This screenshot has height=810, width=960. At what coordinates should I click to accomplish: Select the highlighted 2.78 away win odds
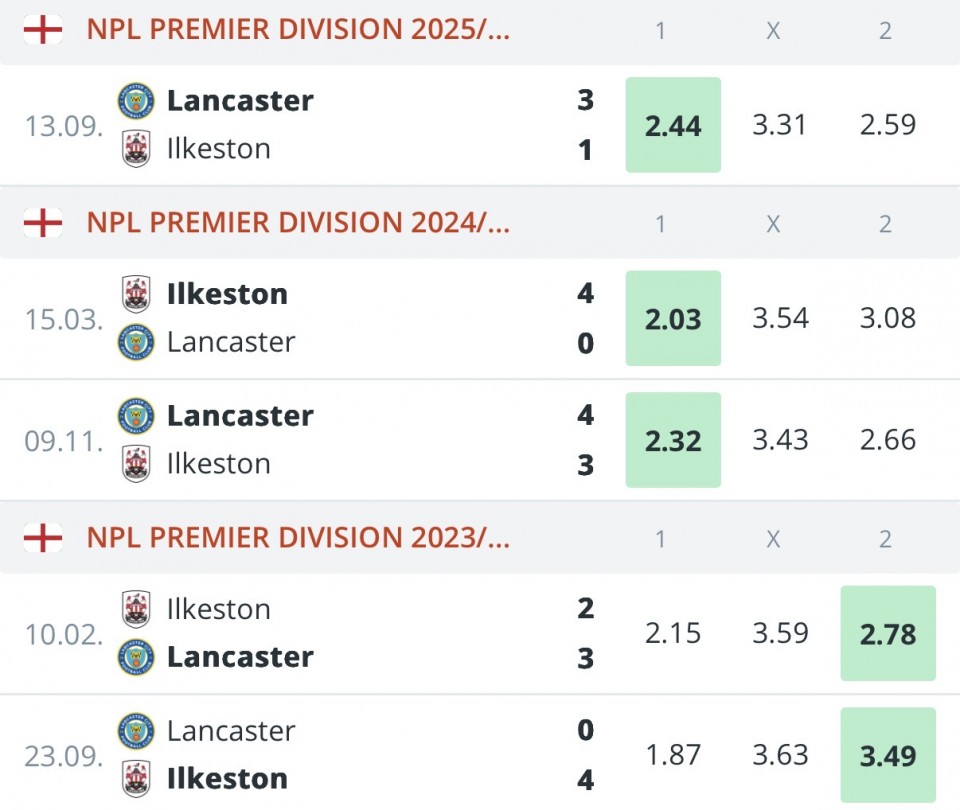(x=888, y=634)
